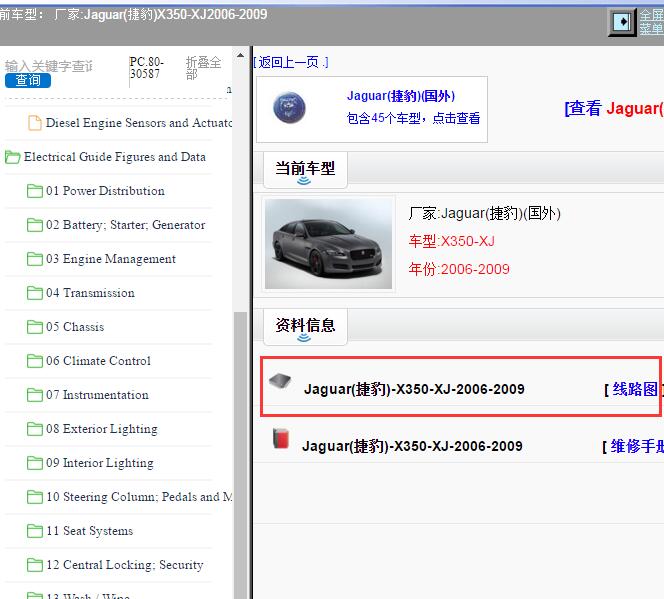Screen dimensions: 664x599
Task: Open the Jaguar(捷豹)(国外) brand link
Action: [x=401, y=96]
